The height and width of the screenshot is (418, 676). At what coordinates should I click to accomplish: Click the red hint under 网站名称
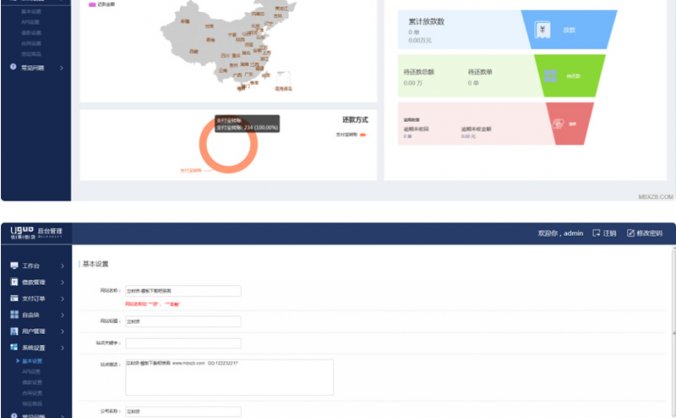(153, 304)
